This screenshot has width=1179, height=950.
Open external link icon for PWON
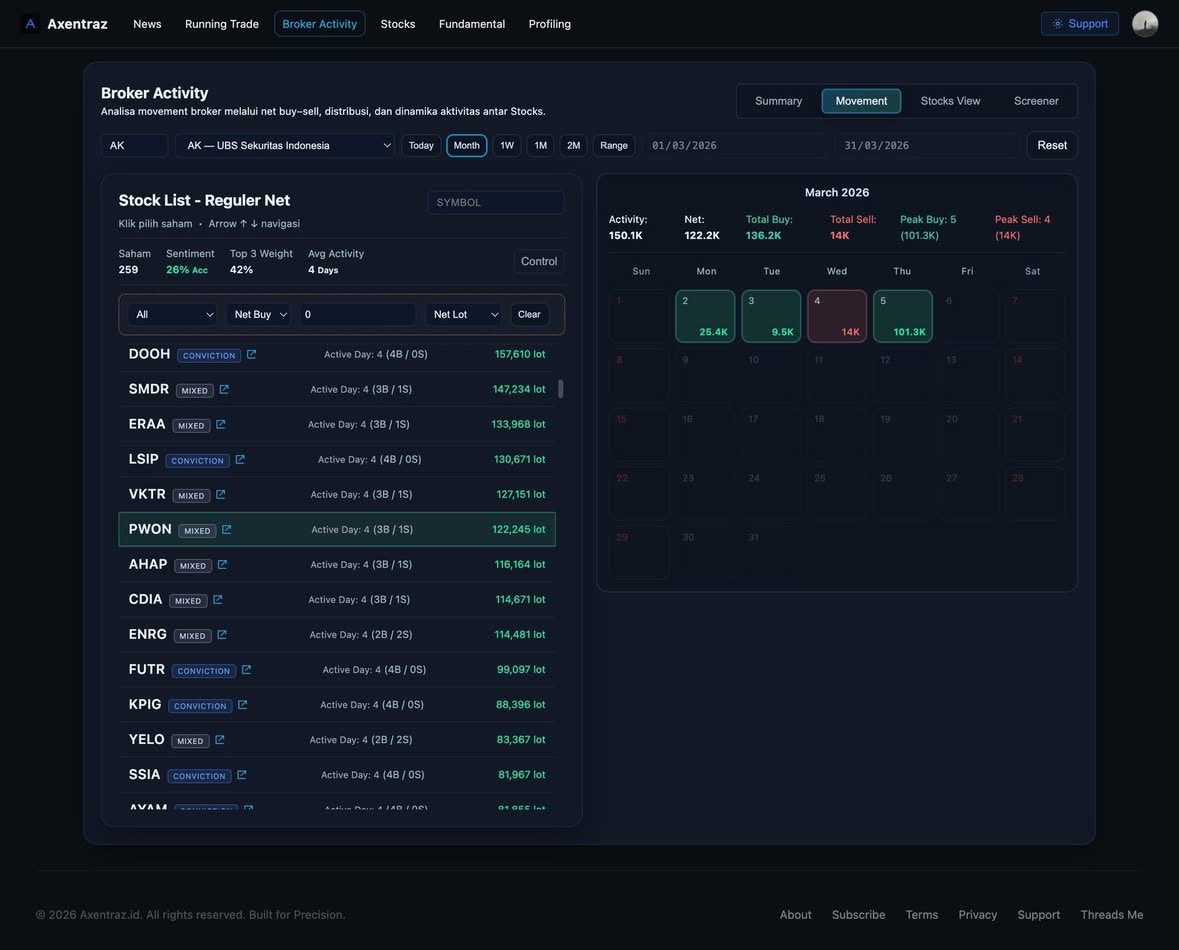226,530
